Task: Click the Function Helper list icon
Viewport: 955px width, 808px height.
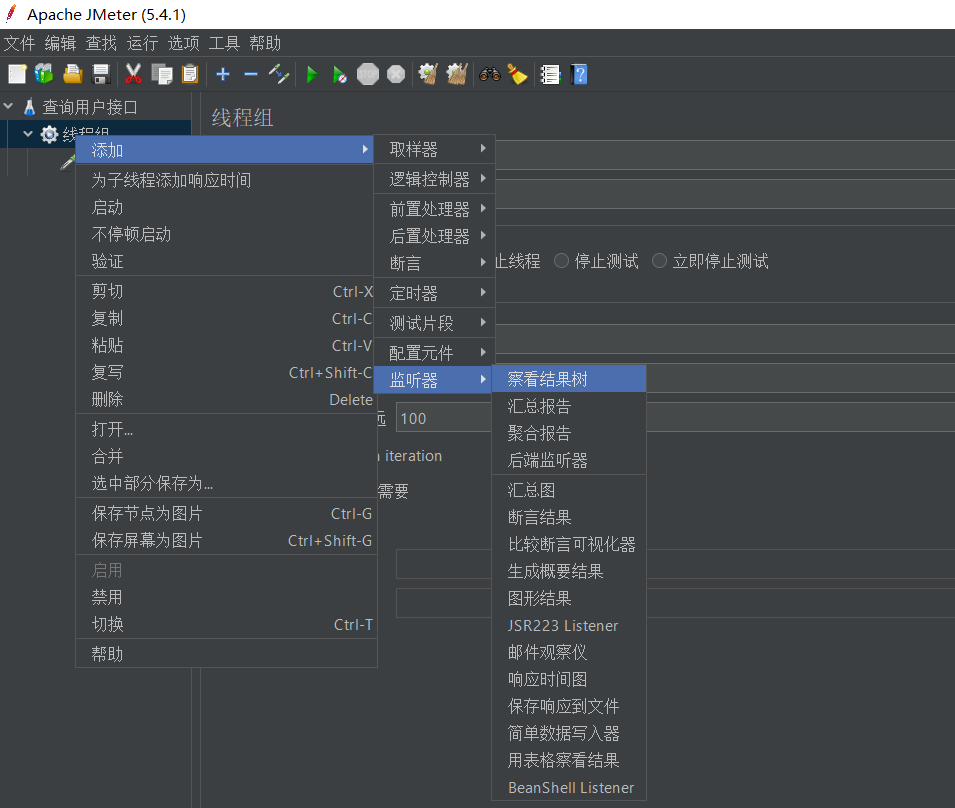Action: (551, 74)
